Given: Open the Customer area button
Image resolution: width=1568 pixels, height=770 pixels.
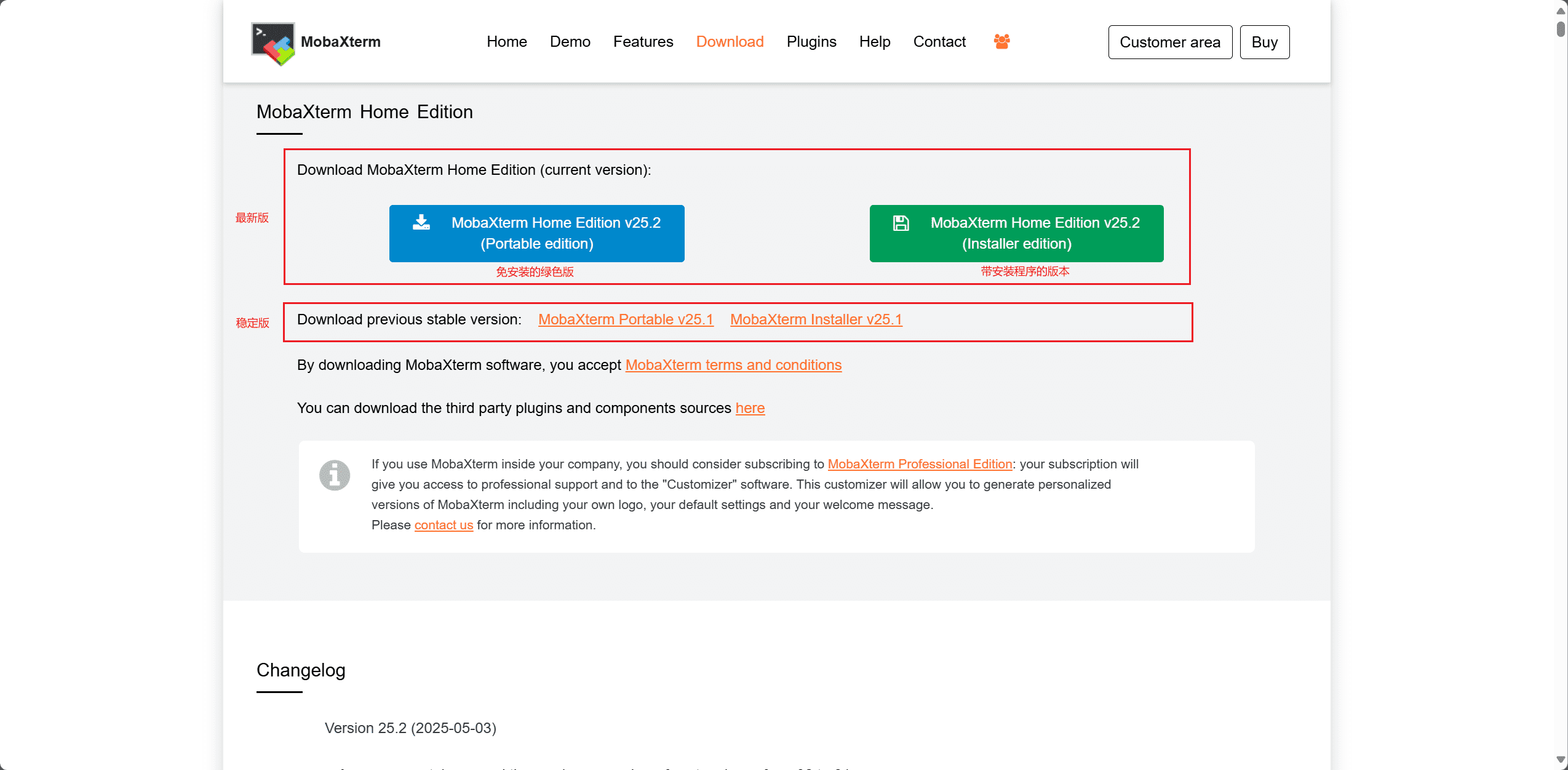Looking at the screenshot, I should coord(1170,42).
